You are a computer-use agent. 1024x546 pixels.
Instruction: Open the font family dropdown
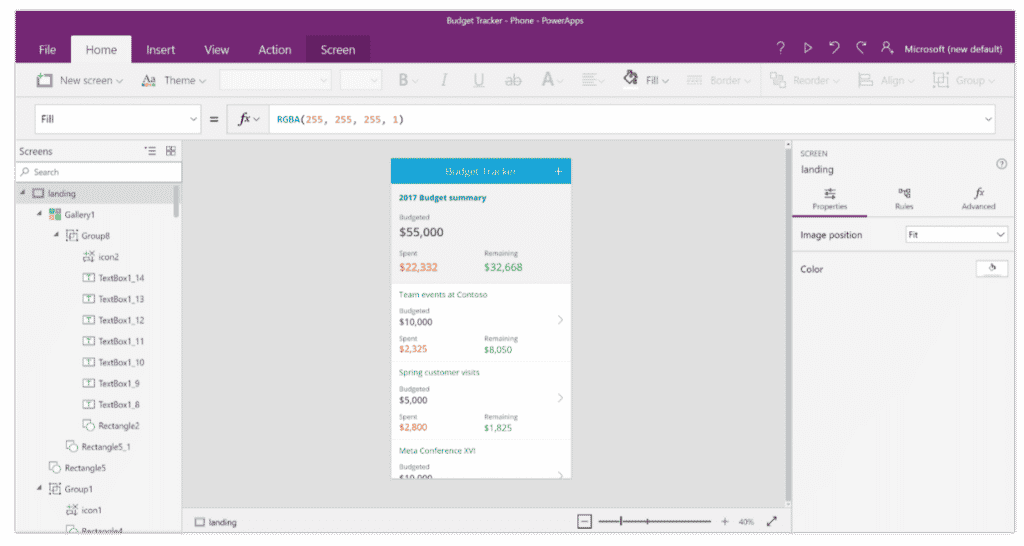[275, 80]
